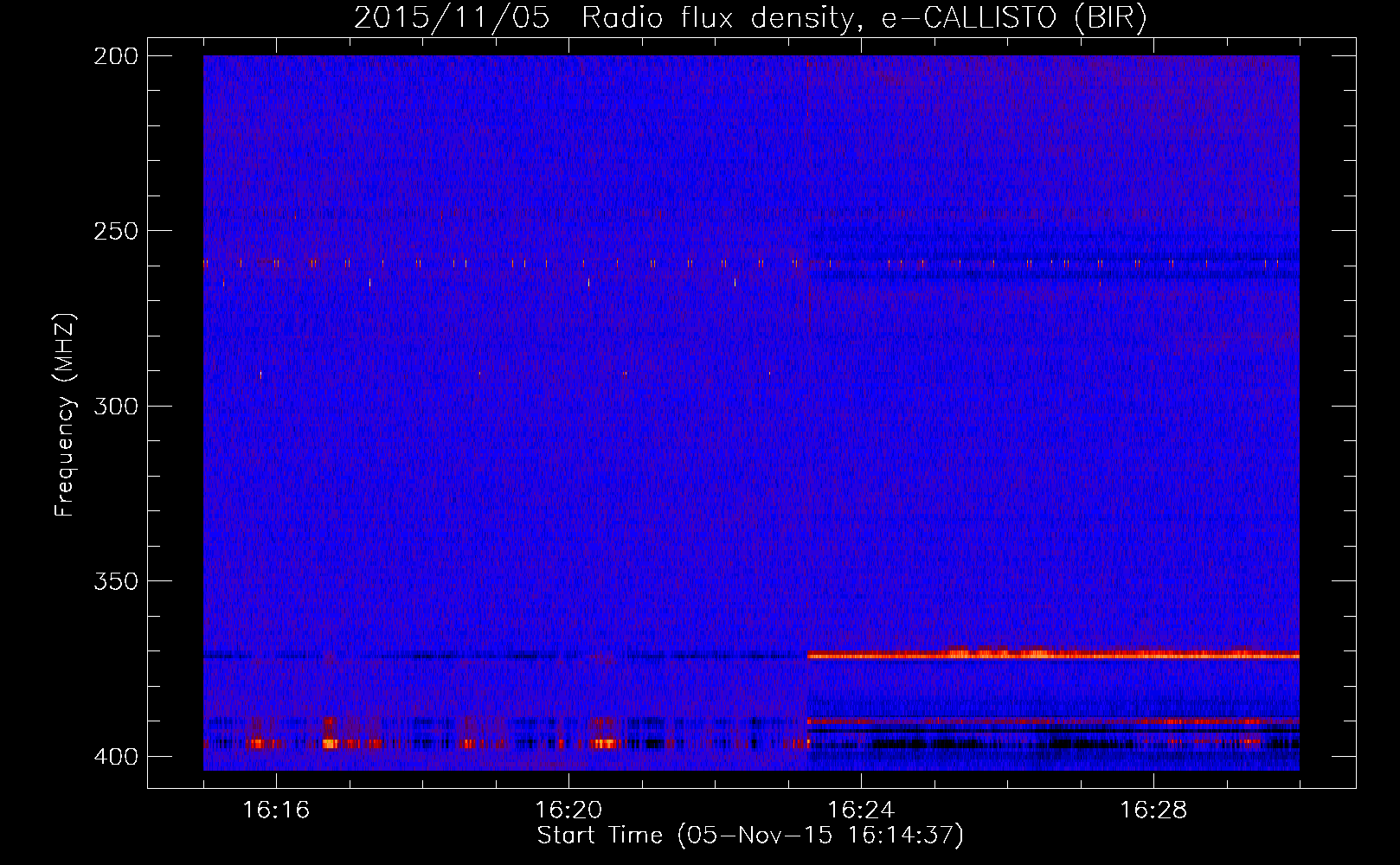Click the 16:24 time tick label
Screen dimensions: 1400x865
pyautogui.click(x=861, y=810)
